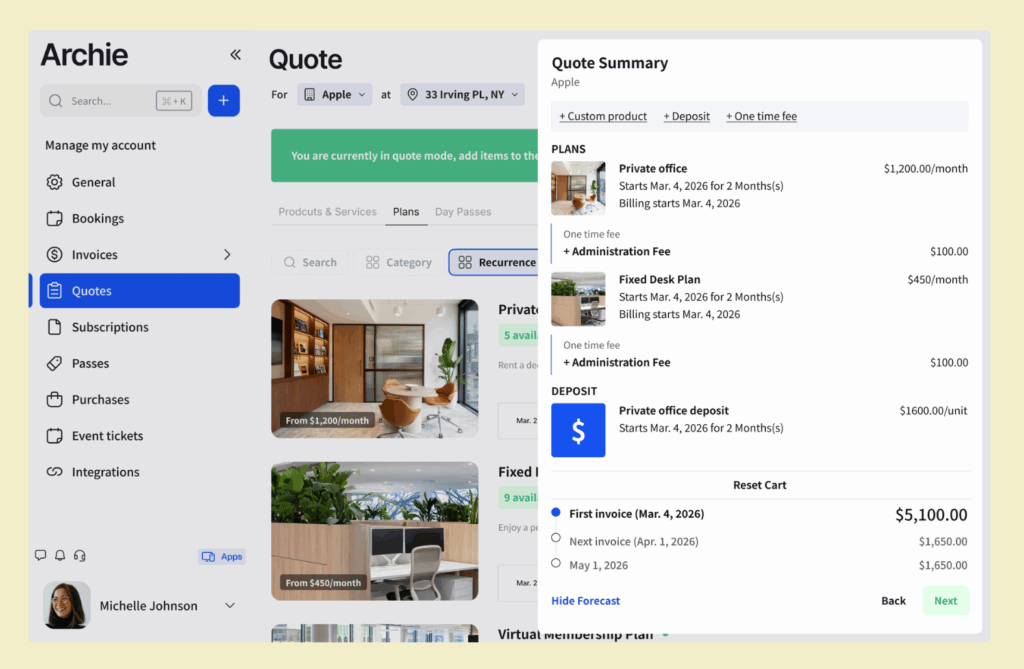This screenshot has width=1024, height=669.
Task: Collapse the sidebar with the double-chevron icon
Action: (x=234, y=55)
